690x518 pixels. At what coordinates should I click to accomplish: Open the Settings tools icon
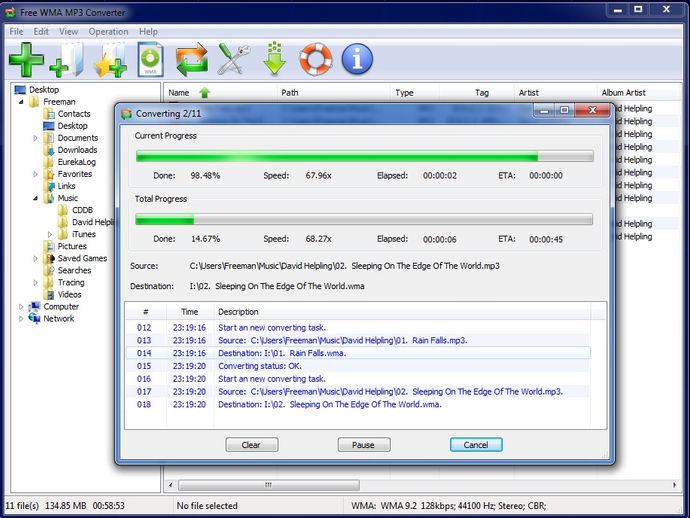click(233, 59)
